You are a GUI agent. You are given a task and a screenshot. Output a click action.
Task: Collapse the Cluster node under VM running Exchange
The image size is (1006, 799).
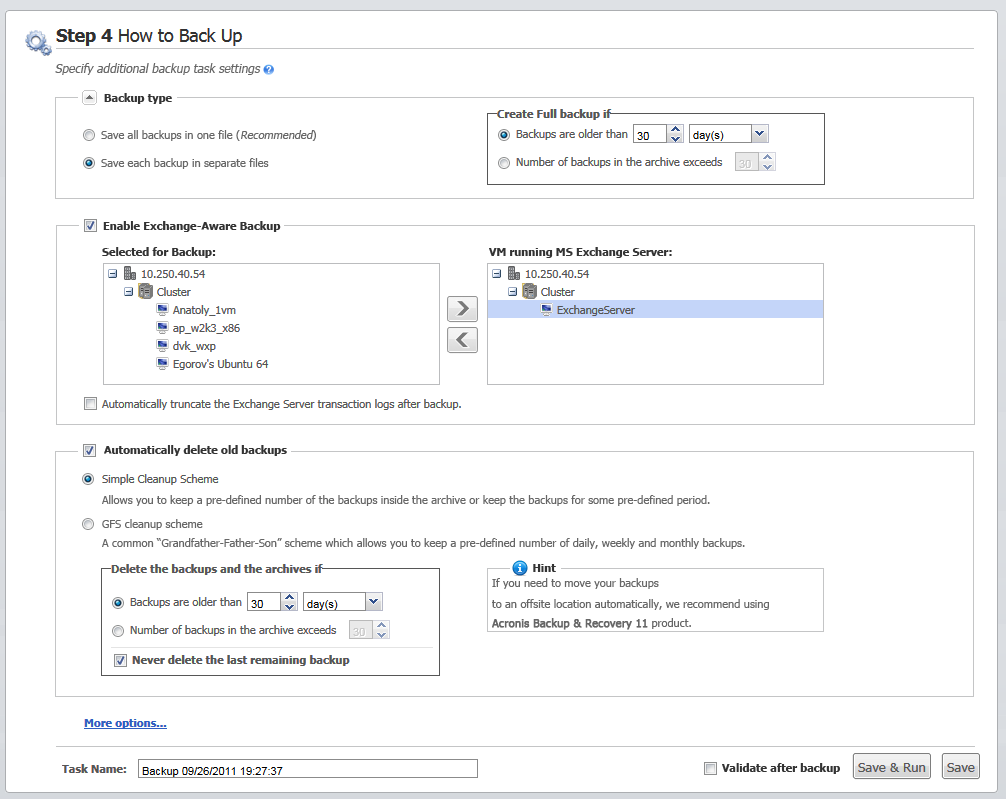[513, 292]
